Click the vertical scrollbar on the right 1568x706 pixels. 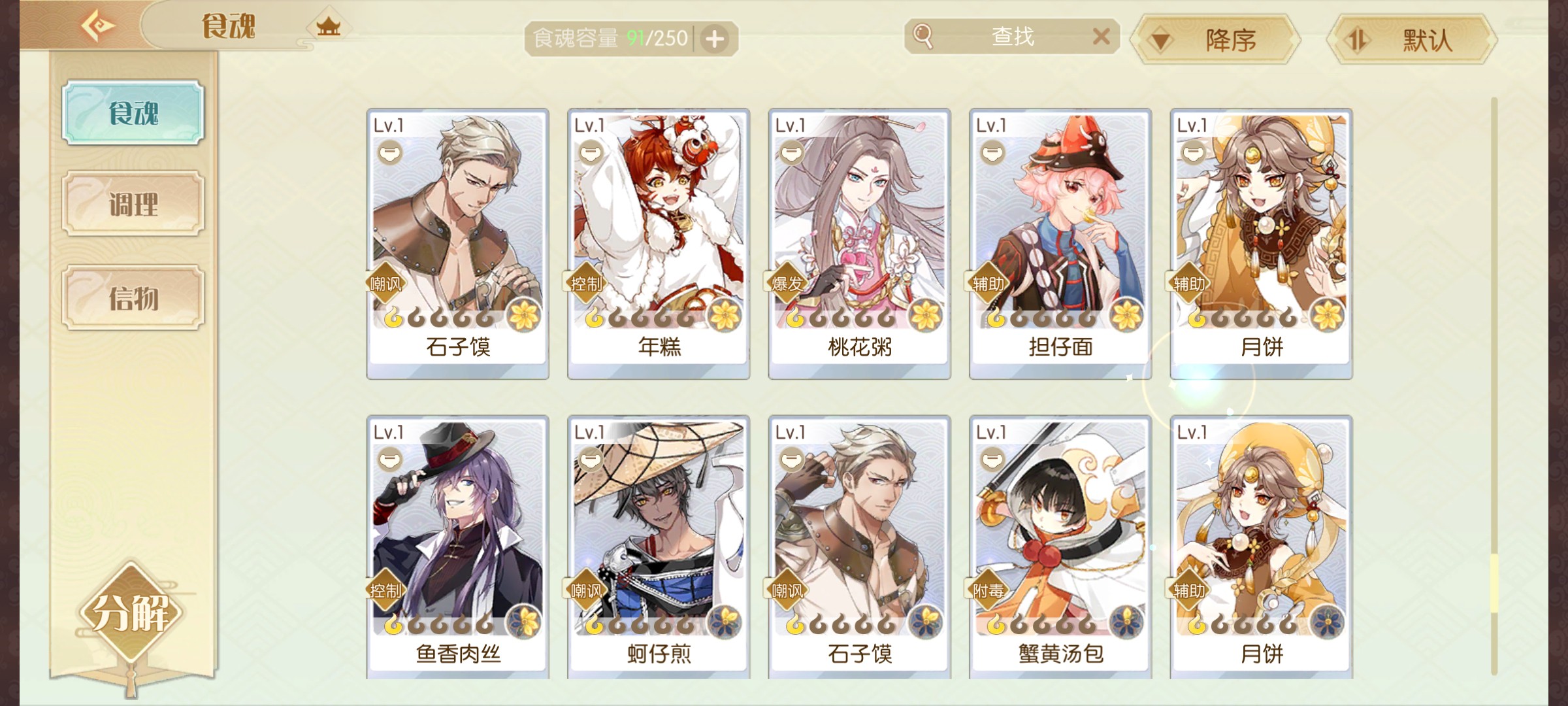coord(1494,386)
